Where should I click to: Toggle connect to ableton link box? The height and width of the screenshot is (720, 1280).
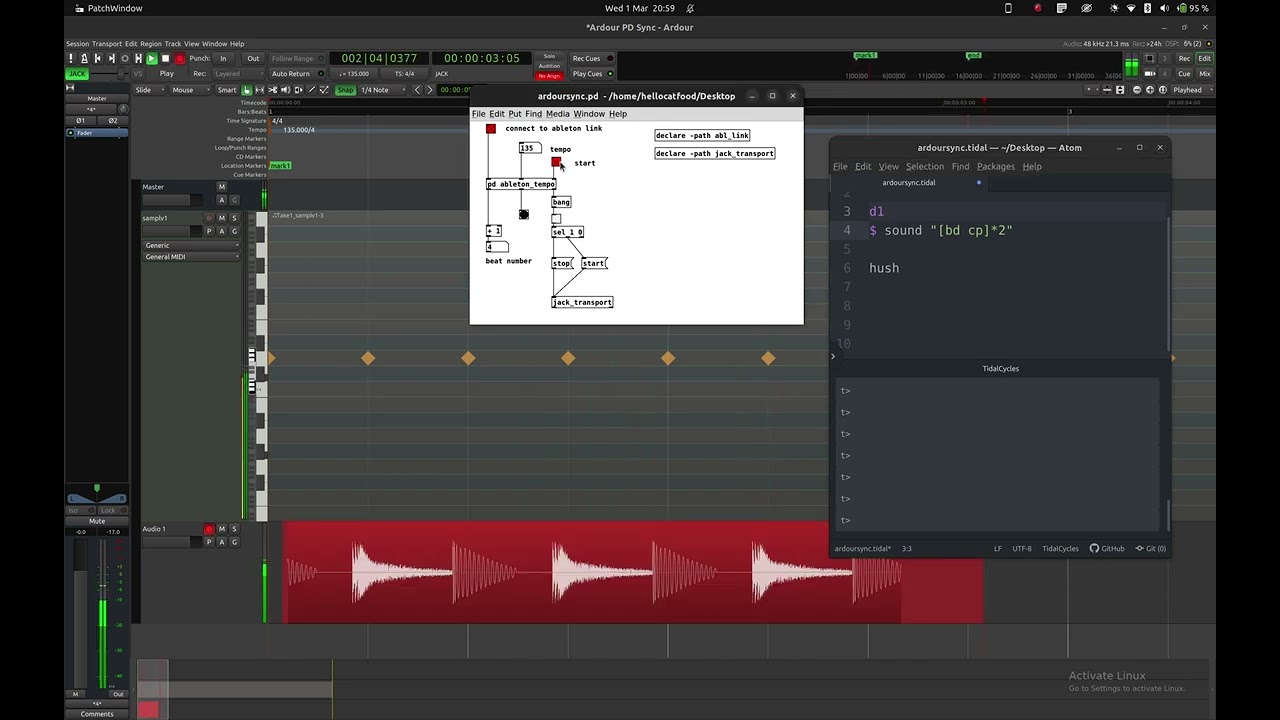point(490,129)
